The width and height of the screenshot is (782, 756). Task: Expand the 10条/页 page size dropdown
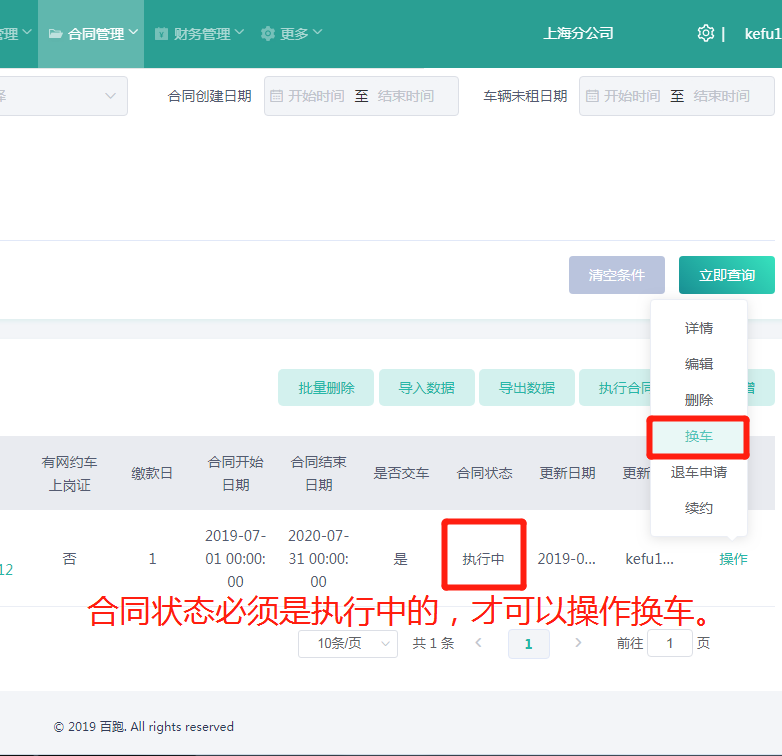[347, 644]
